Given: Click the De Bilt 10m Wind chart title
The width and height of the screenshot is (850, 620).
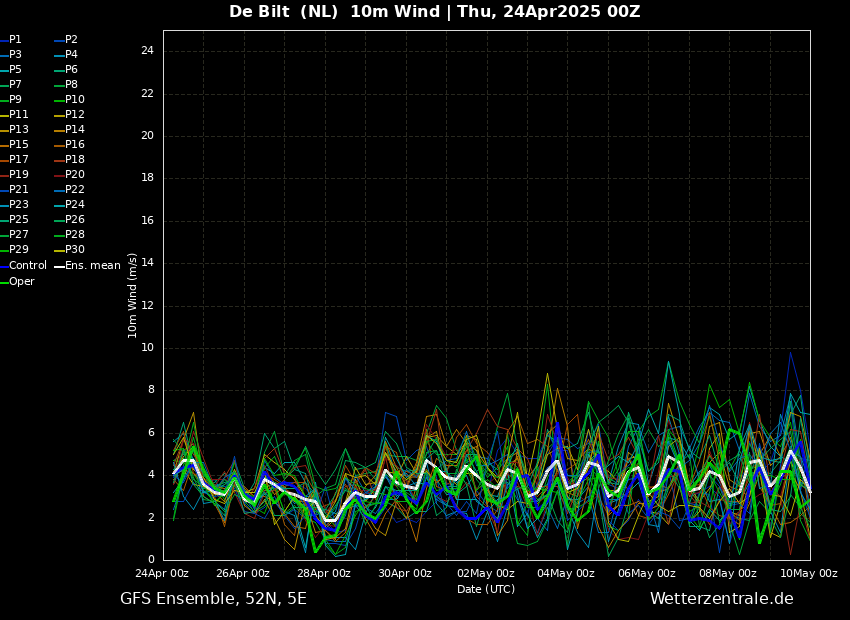Looking at the screenshot, I should [x=434, y=12].
